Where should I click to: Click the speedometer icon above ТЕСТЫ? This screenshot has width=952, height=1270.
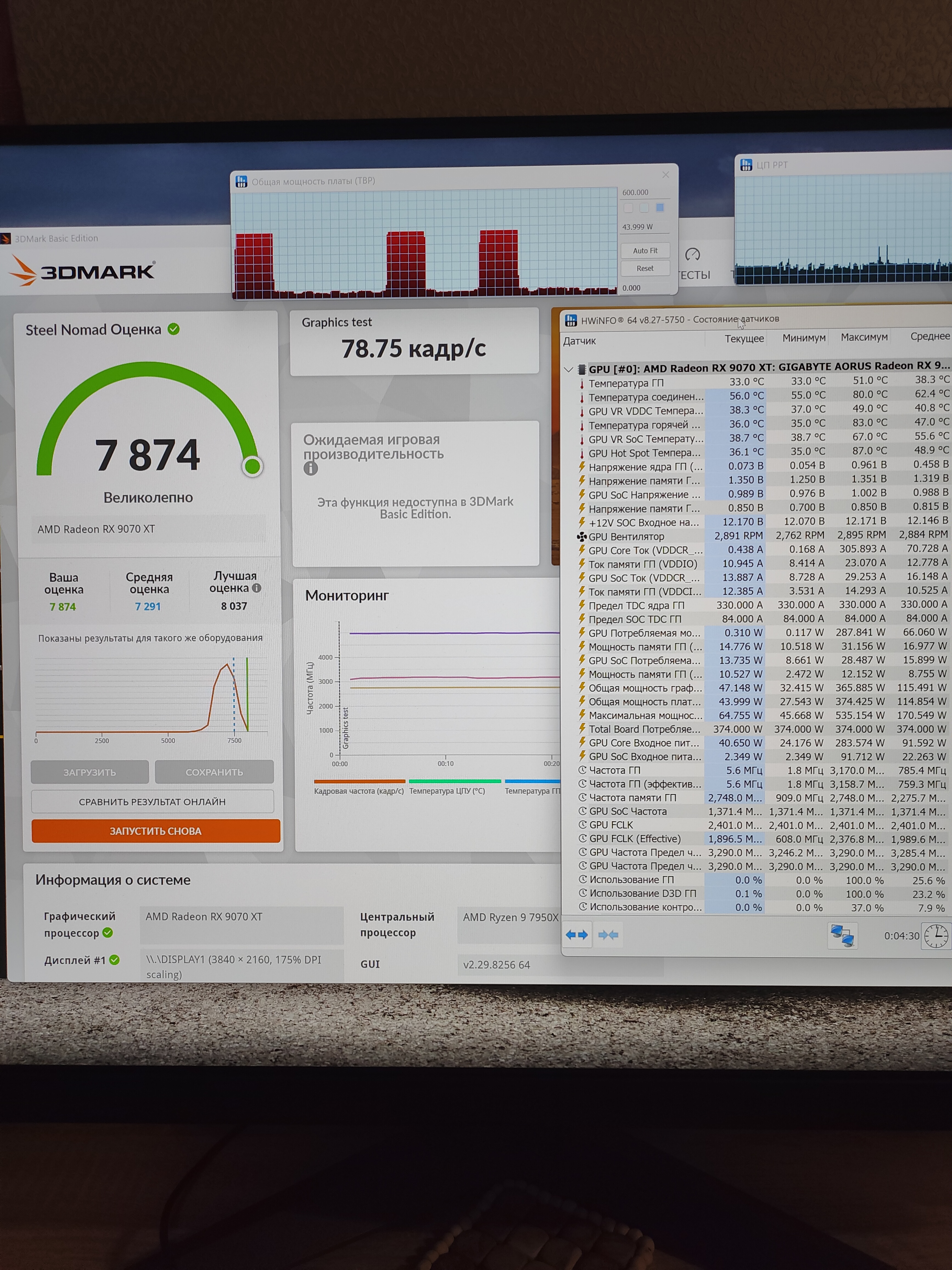(x=693, y=254)
